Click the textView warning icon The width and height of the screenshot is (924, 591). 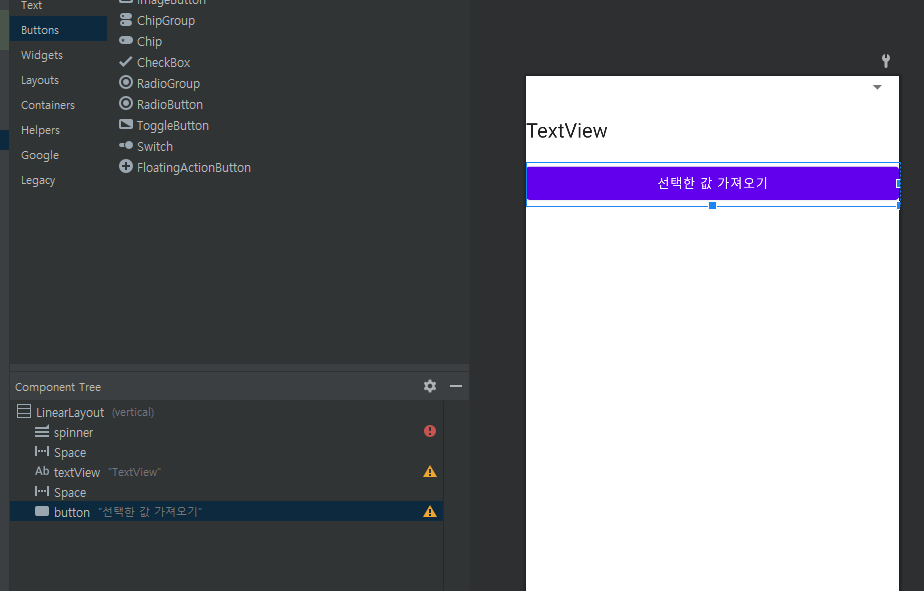pos(430,471)
